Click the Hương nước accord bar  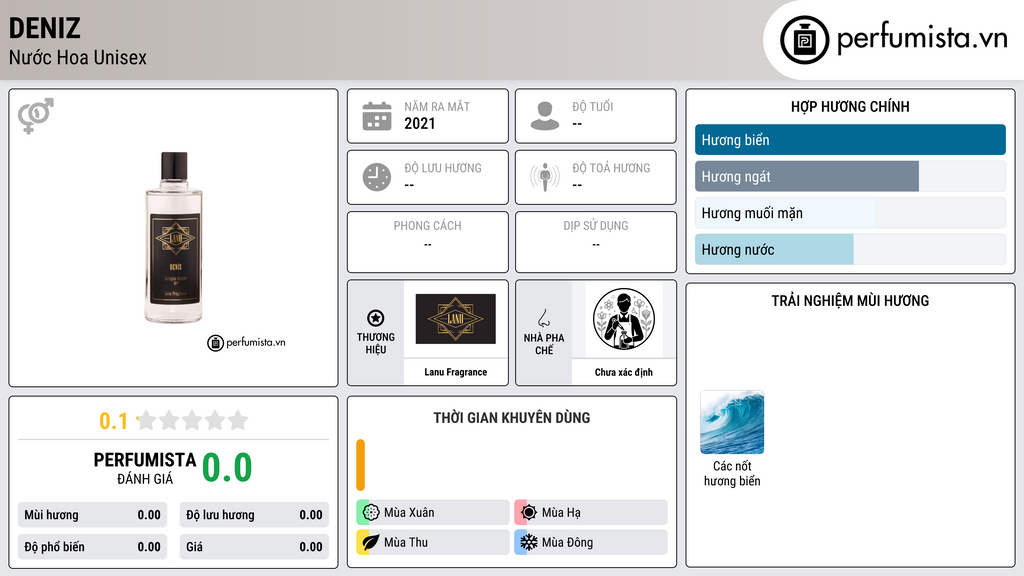(850, 249)
